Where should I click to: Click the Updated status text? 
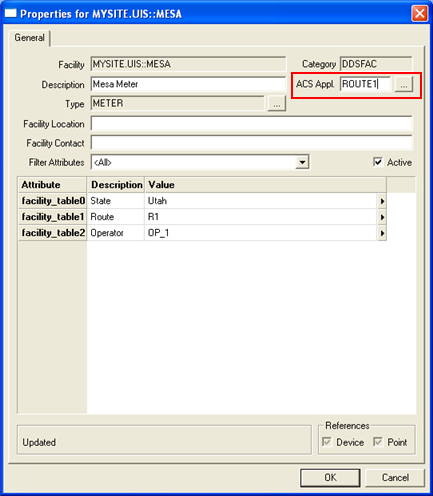tap(39, 442)
